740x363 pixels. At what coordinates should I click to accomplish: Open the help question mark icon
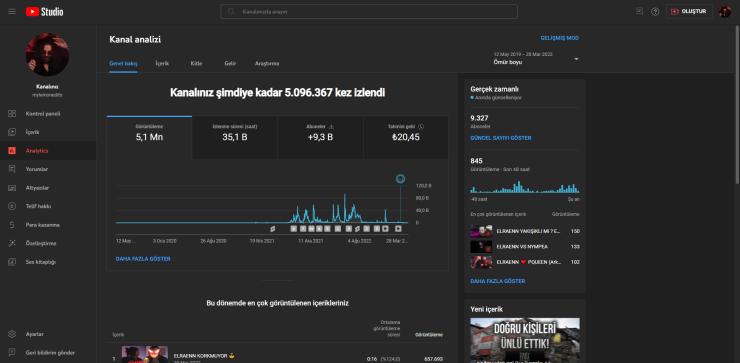655,11
